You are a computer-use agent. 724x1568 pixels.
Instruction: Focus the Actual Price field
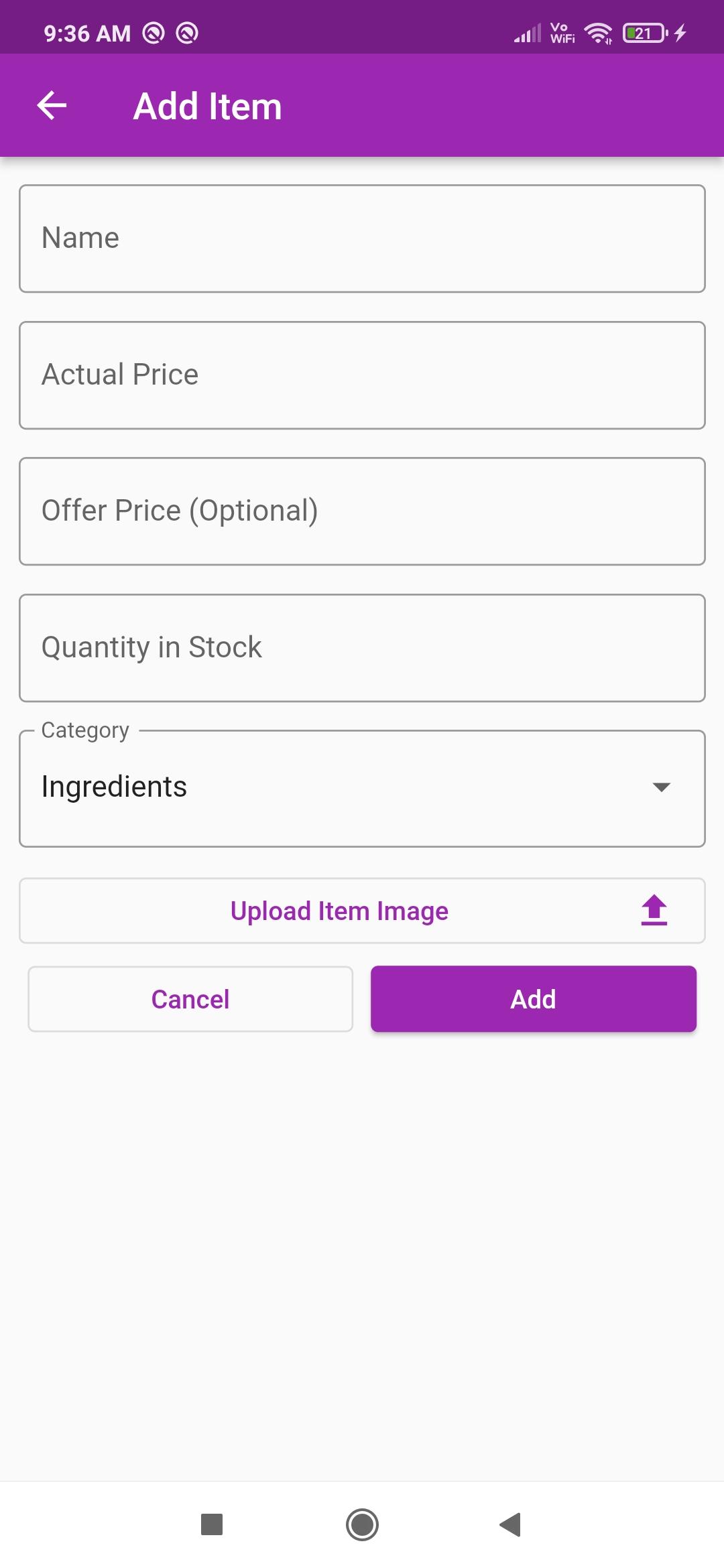(x=362, y=375)
